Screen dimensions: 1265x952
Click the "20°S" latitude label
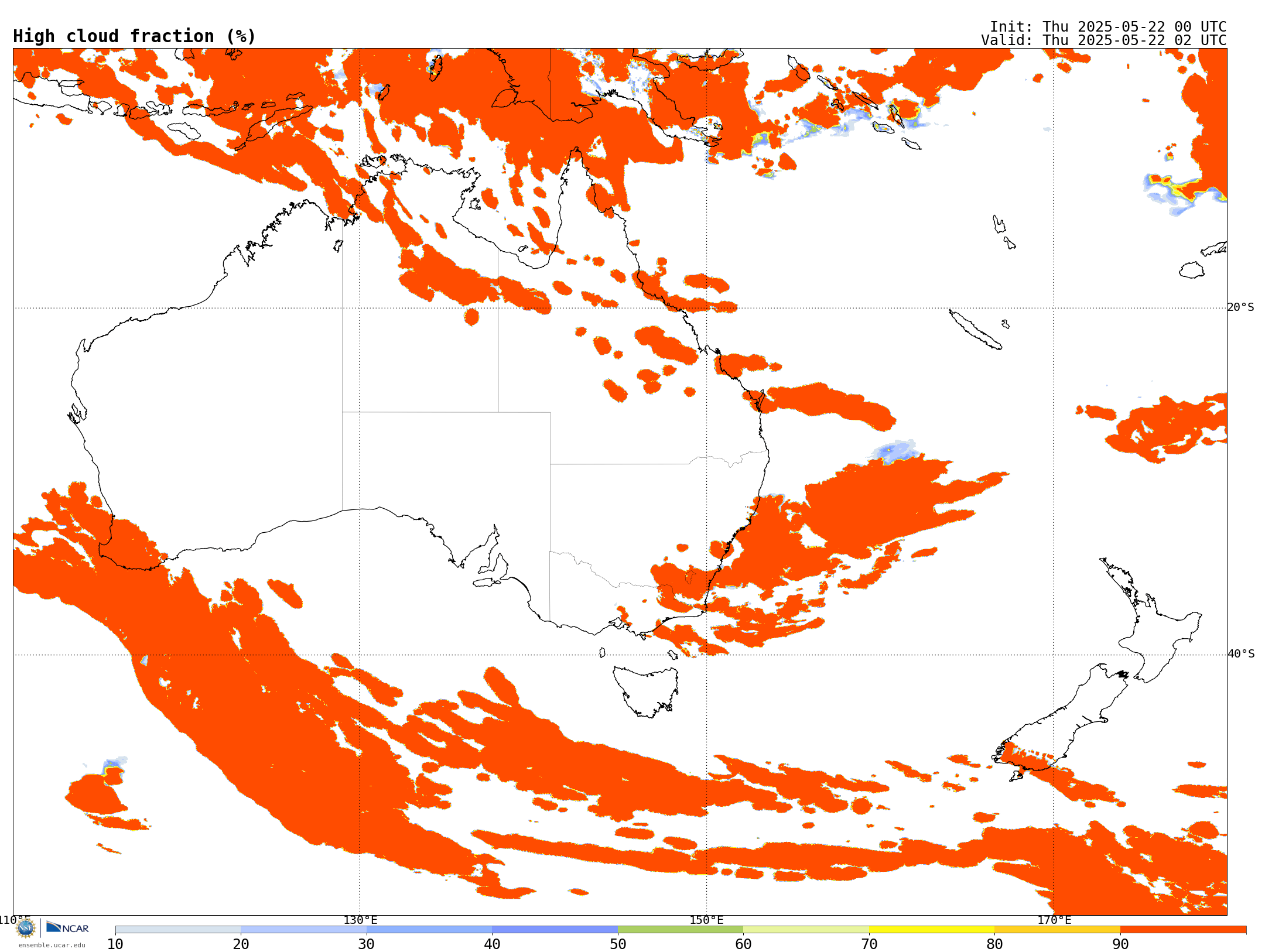coord(1241,307)
